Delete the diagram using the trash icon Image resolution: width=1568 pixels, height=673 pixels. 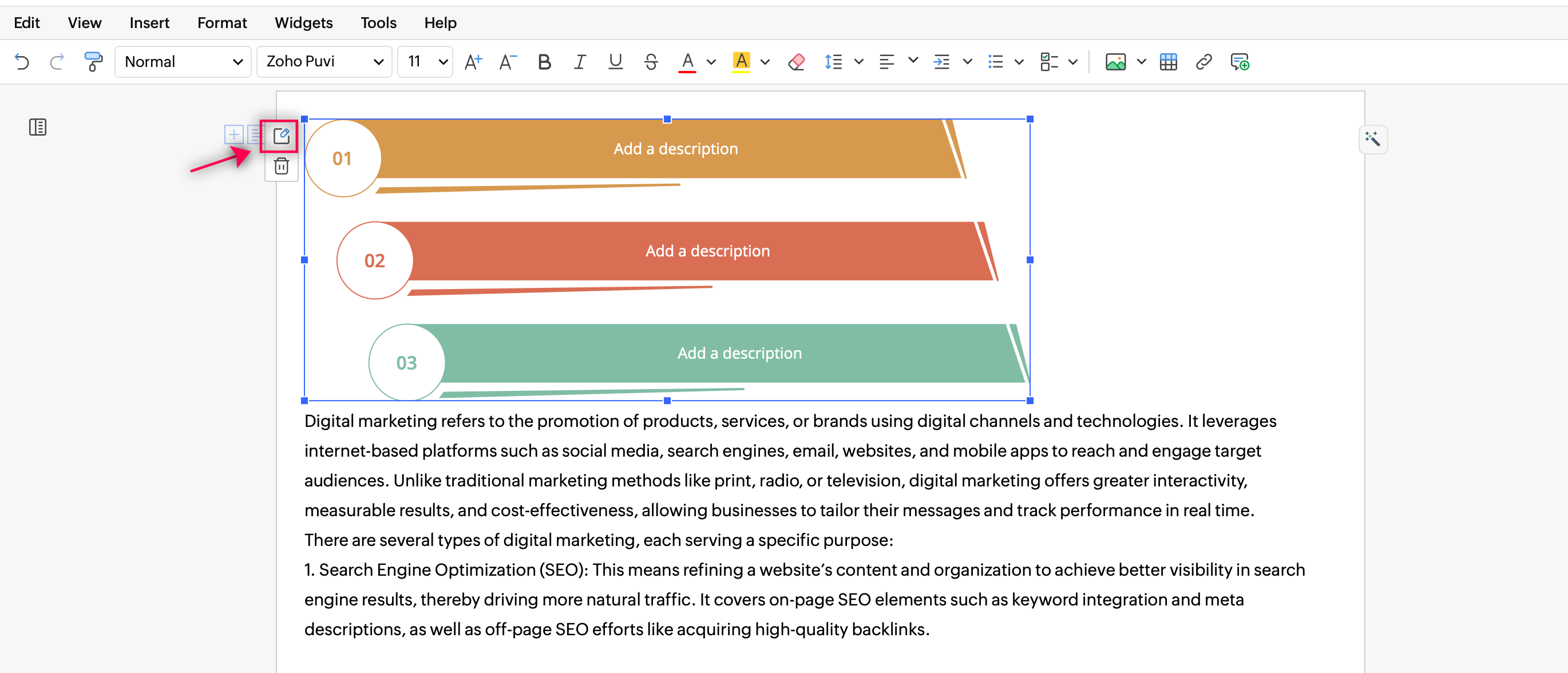[x=281, y=166]
